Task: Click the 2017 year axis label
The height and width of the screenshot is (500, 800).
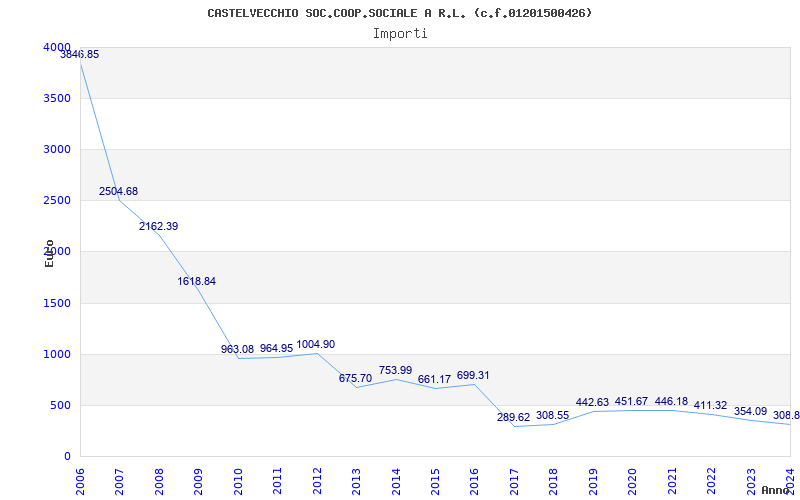Action: coord(514,482)
